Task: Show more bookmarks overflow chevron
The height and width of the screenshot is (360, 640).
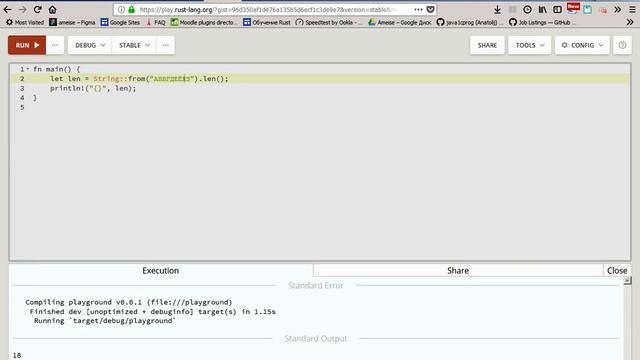Action: click(630, 22)
